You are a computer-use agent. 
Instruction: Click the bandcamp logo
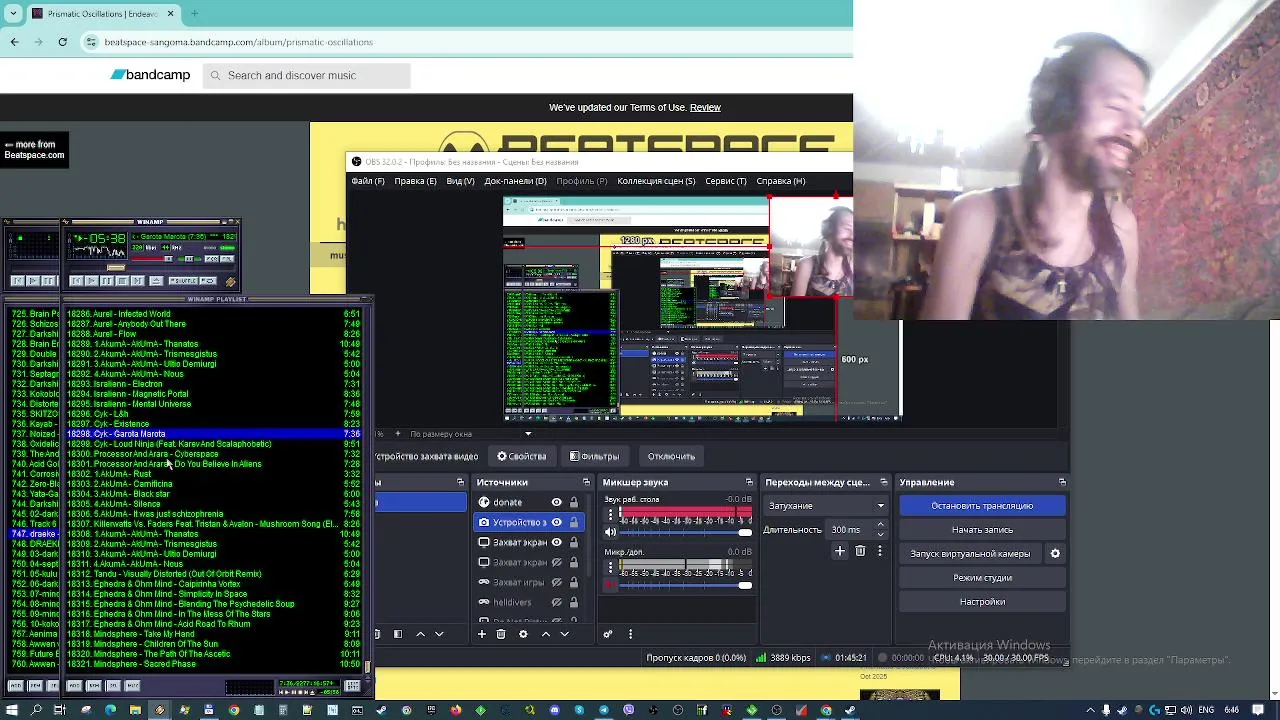coord(150,75)
